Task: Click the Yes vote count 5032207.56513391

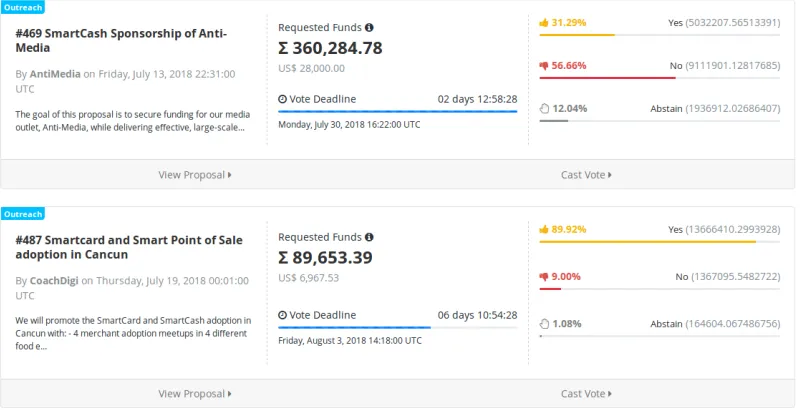Action: tap(733, 23)
